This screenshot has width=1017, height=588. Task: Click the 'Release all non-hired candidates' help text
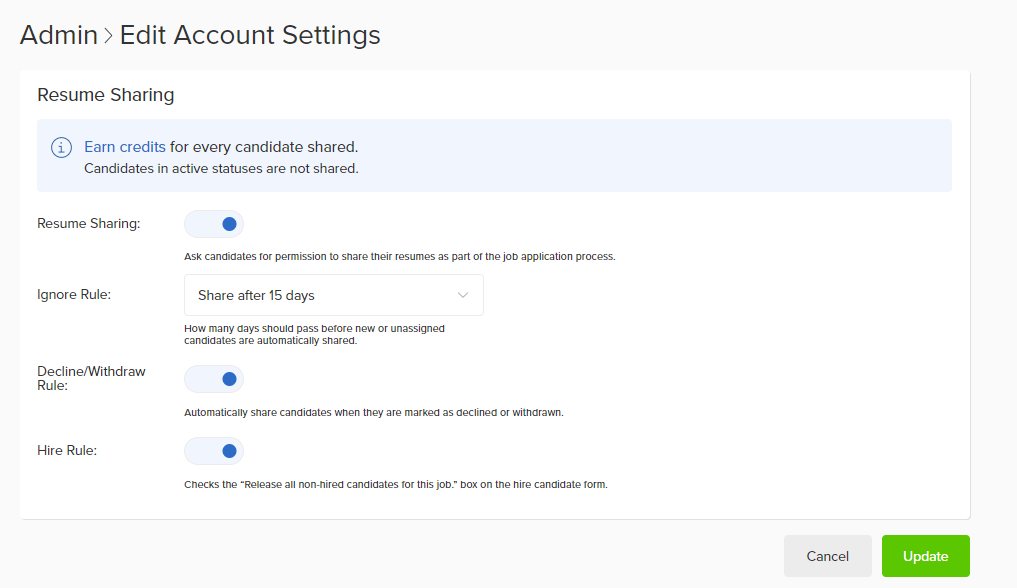[396, 484]
